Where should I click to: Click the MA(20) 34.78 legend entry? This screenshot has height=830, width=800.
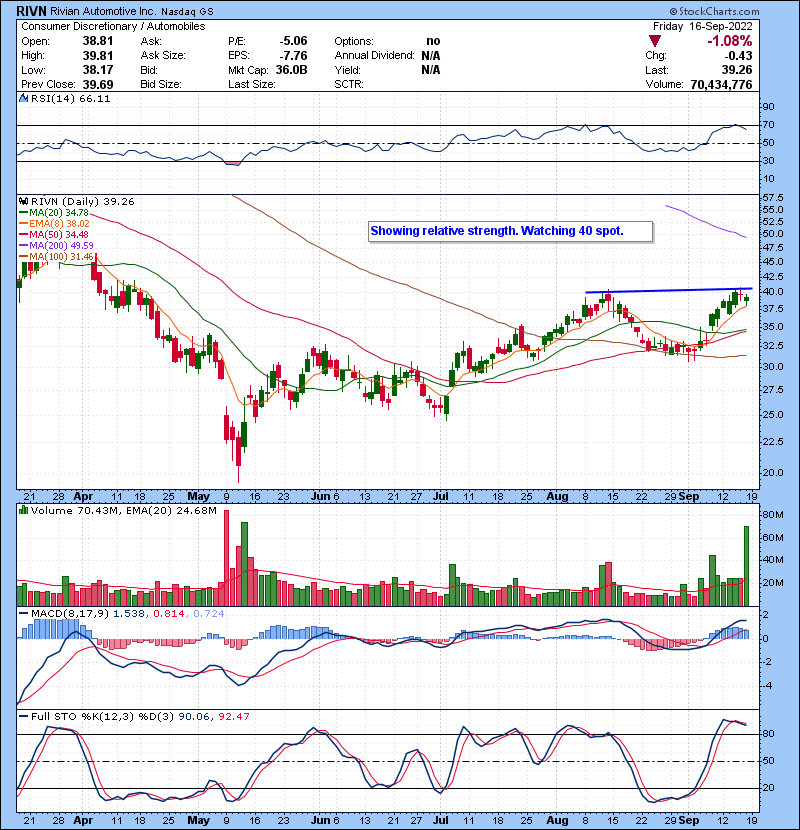(x=54, y=213)
